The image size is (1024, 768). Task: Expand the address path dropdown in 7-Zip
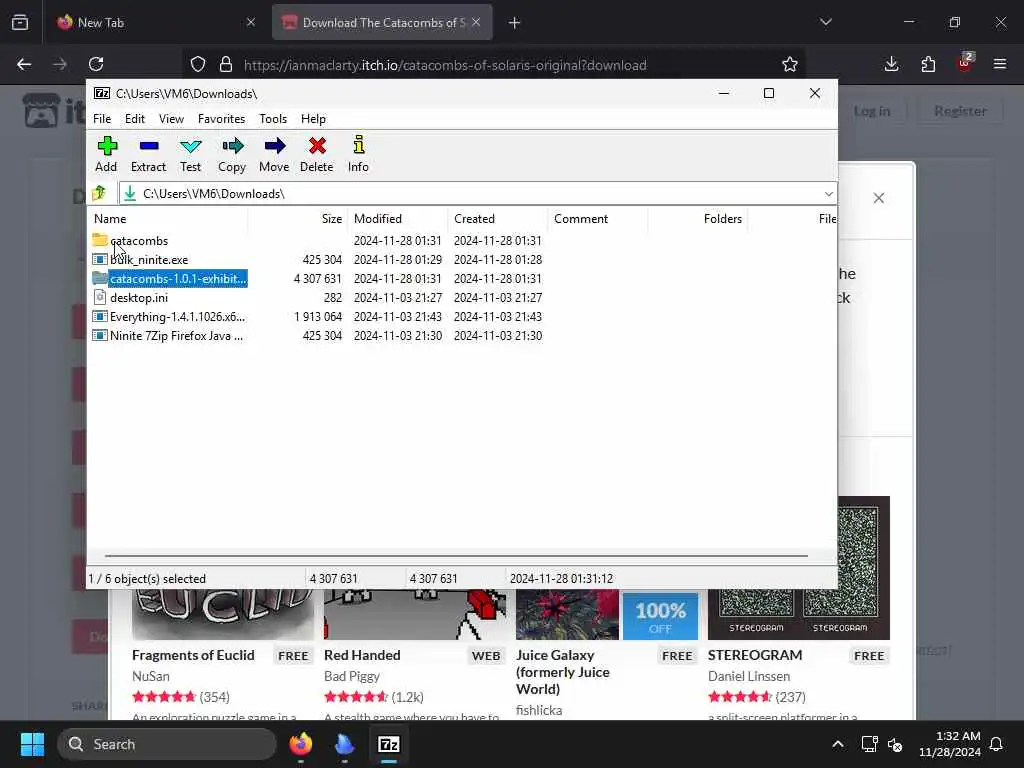[x=828, y=194]
